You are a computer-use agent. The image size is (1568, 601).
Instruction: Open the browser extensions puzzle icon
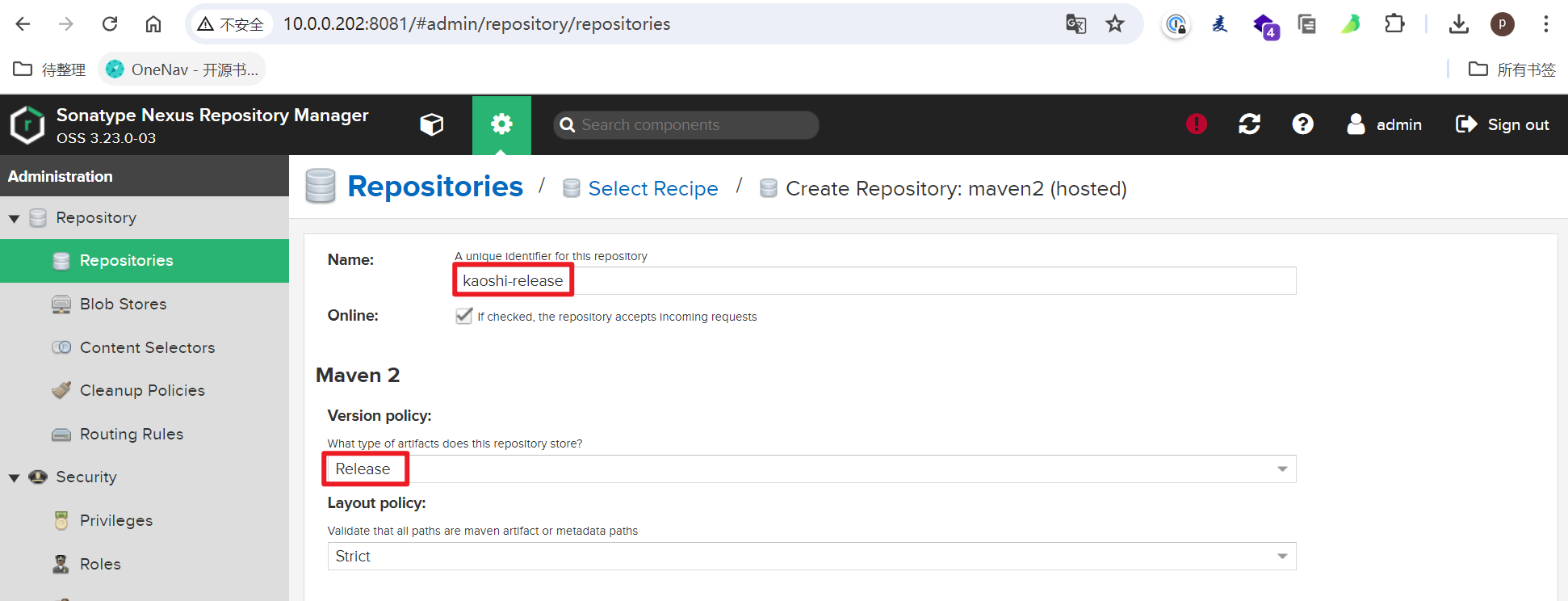(1394, 24)
